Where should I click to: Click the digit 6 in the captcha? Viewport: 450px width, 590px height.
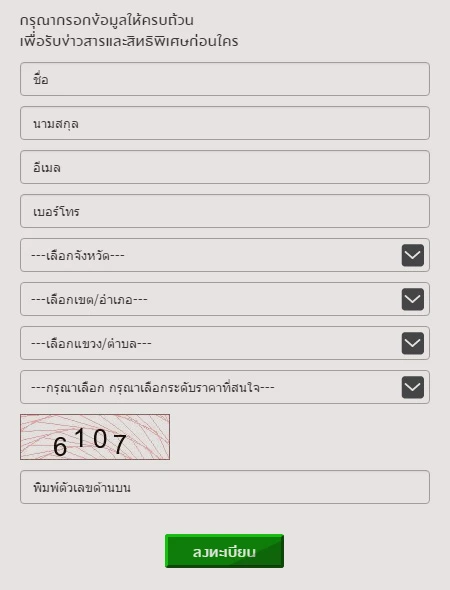[60, 446]
